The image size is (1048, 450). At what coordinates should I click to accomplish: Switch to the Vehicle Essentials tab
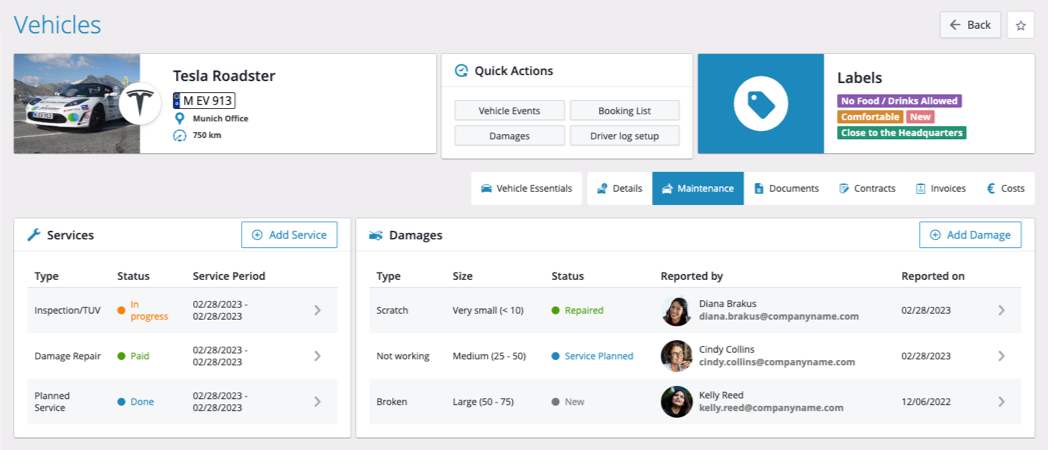point(527,189)
